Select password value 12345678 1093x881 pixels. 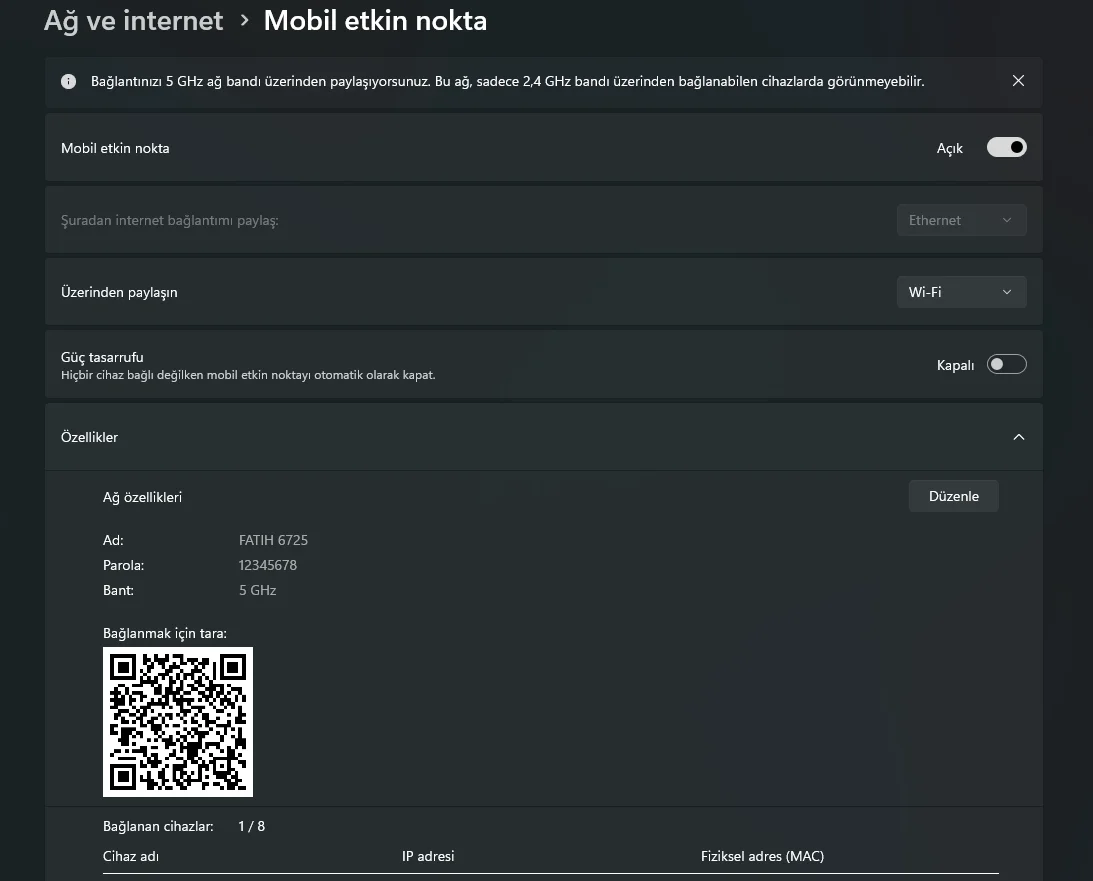[268, 565]
